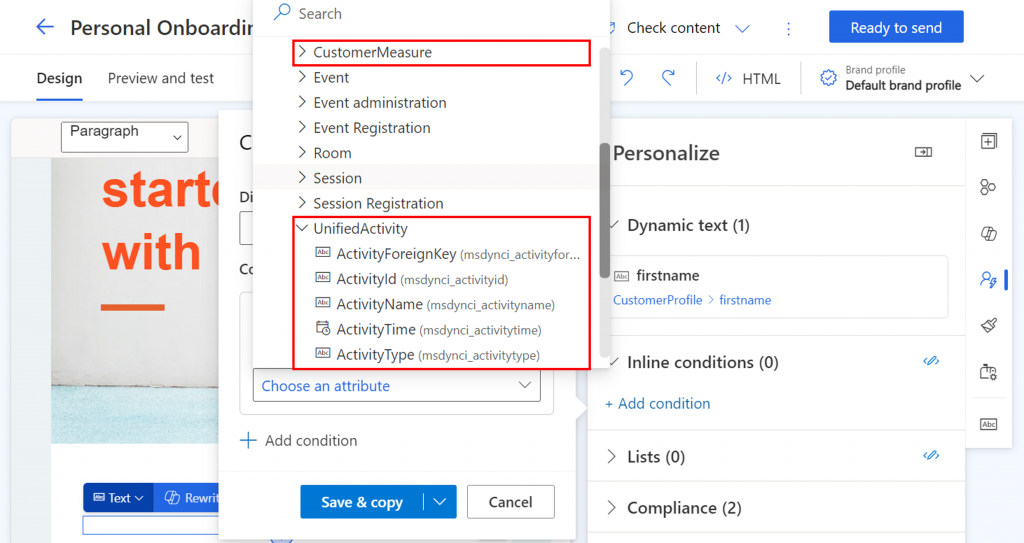Collapse the Personalize panel with dock icon

pyautogui.click(x=923, y=152)
